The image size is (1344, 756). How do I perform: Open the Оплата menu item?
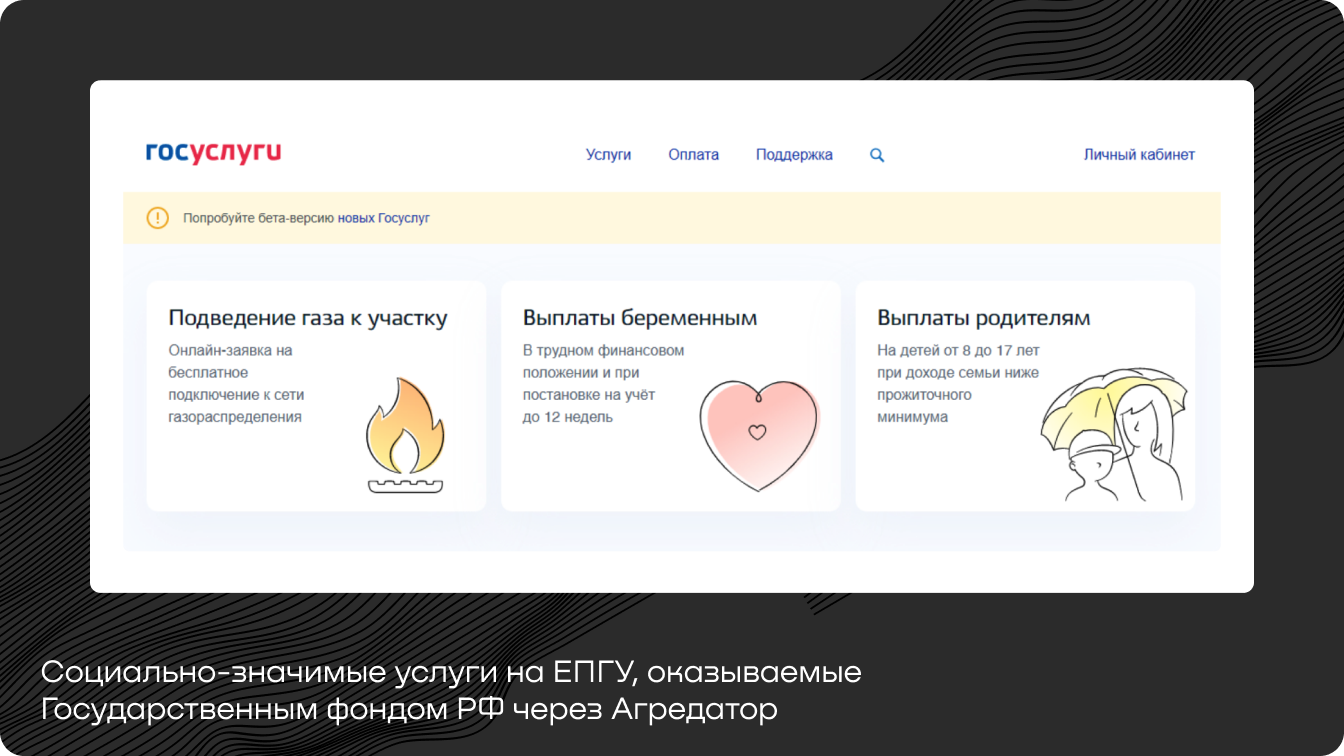tap(693, 155)
